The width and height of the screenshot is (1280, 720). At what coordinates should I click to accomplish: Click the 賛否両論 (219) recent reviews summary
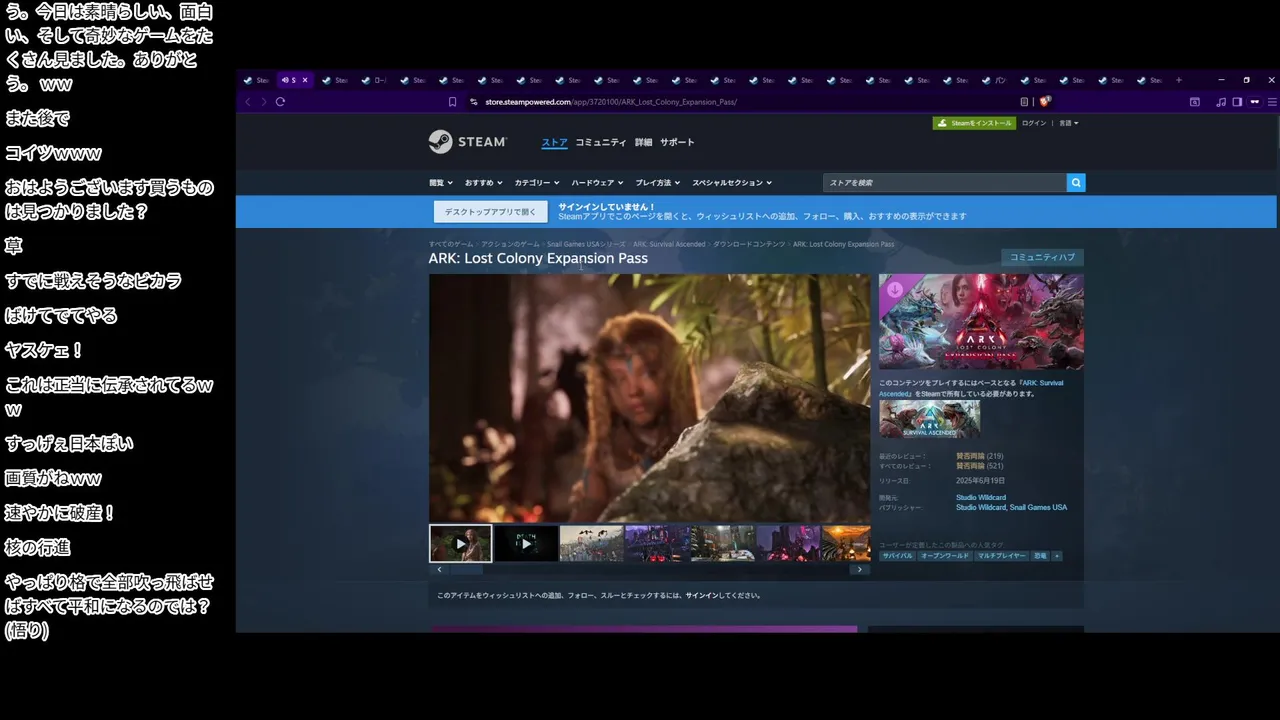click(x=980, y=456)
